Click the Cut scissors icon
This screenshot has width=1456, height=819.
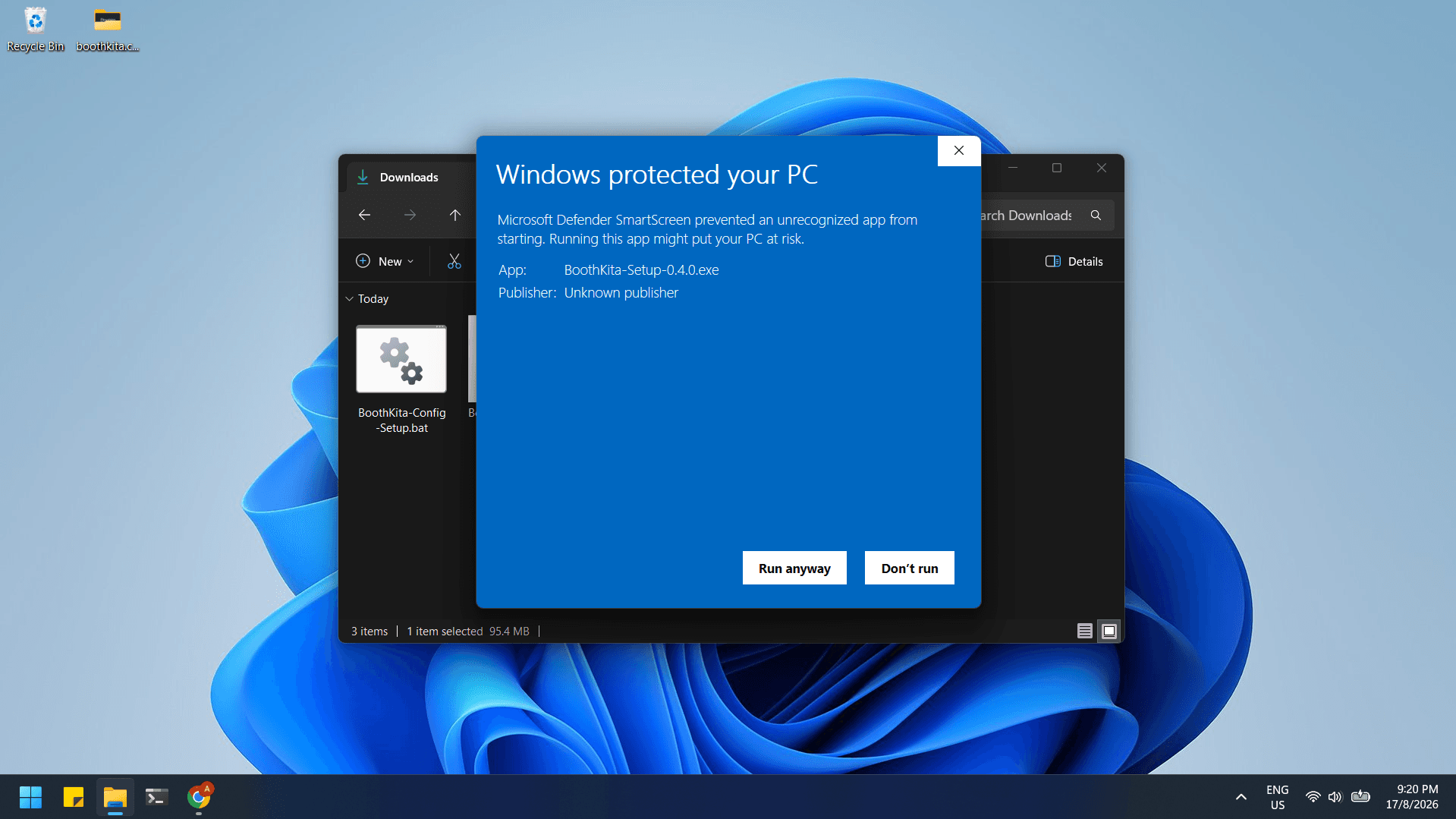(454, 261)
